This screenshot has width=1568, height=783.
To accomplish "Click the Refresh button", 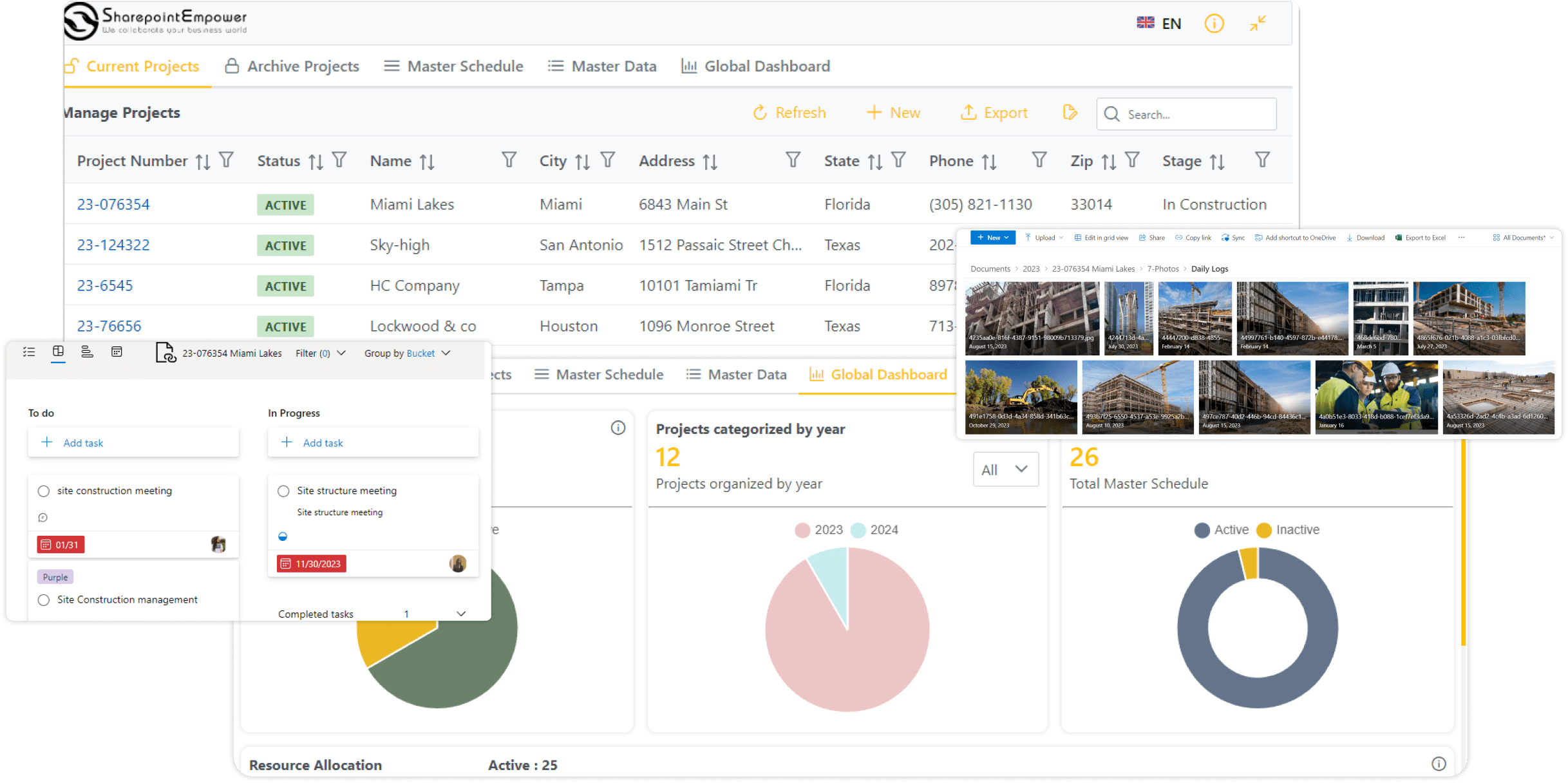I will [x=789, y=113].
